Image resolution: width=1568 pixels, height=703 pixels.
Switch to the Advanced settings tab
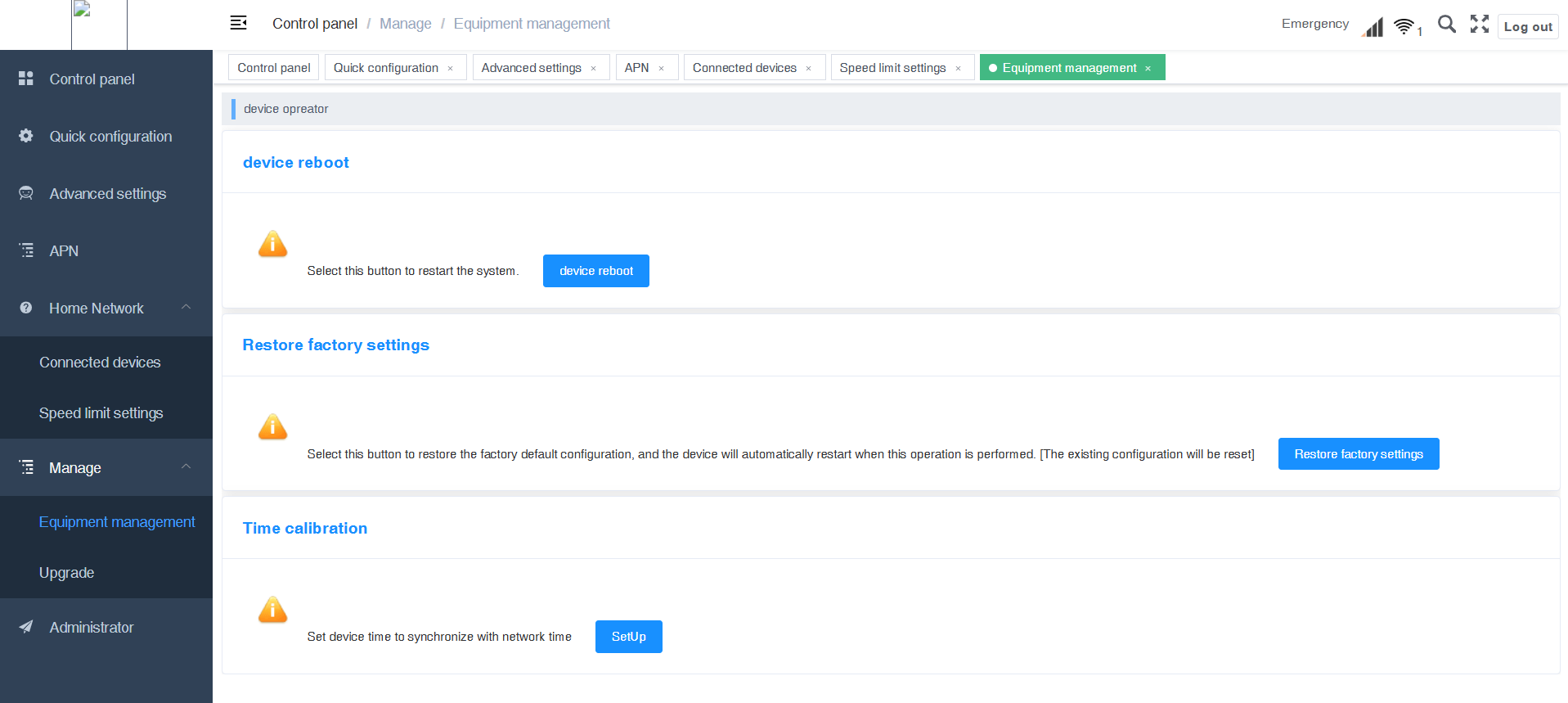(531, 68)
